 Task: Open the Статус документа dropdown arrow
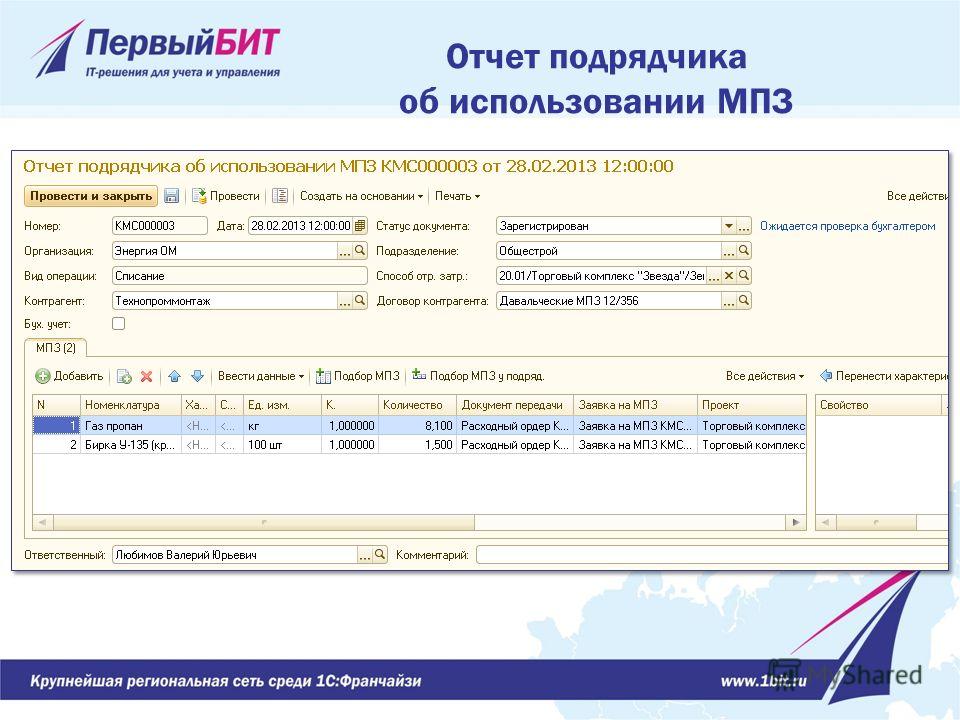pos(729,226)
